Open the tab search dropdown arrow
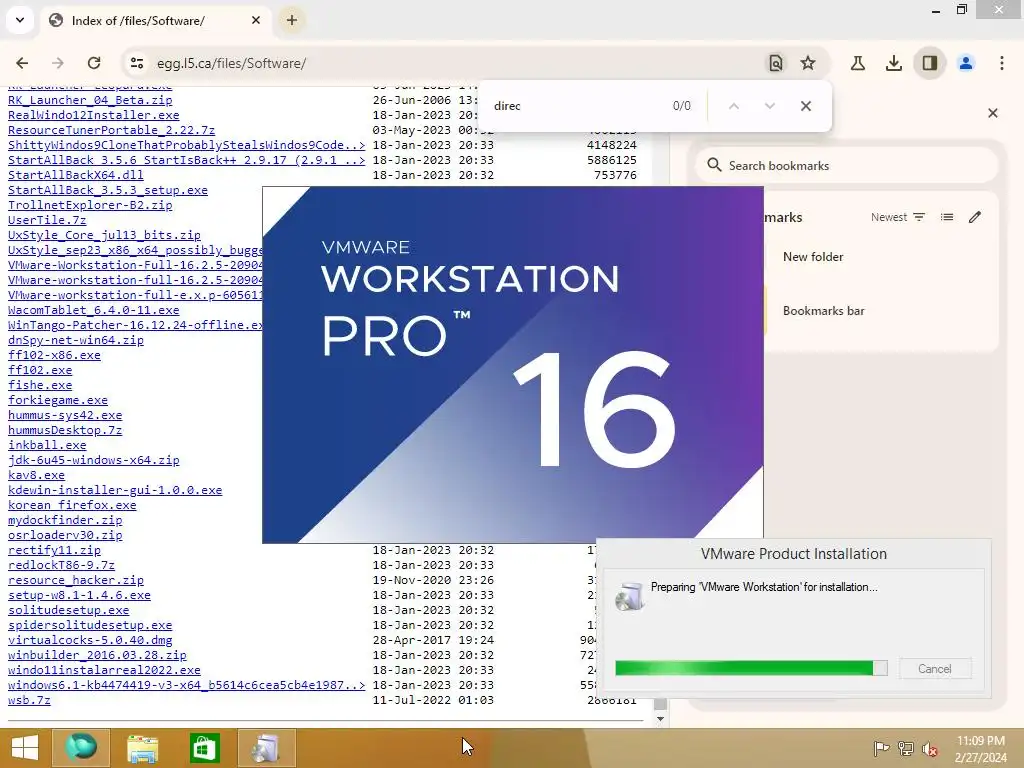This screenshot has height=768, width=1024. click(x=20, y=20)
